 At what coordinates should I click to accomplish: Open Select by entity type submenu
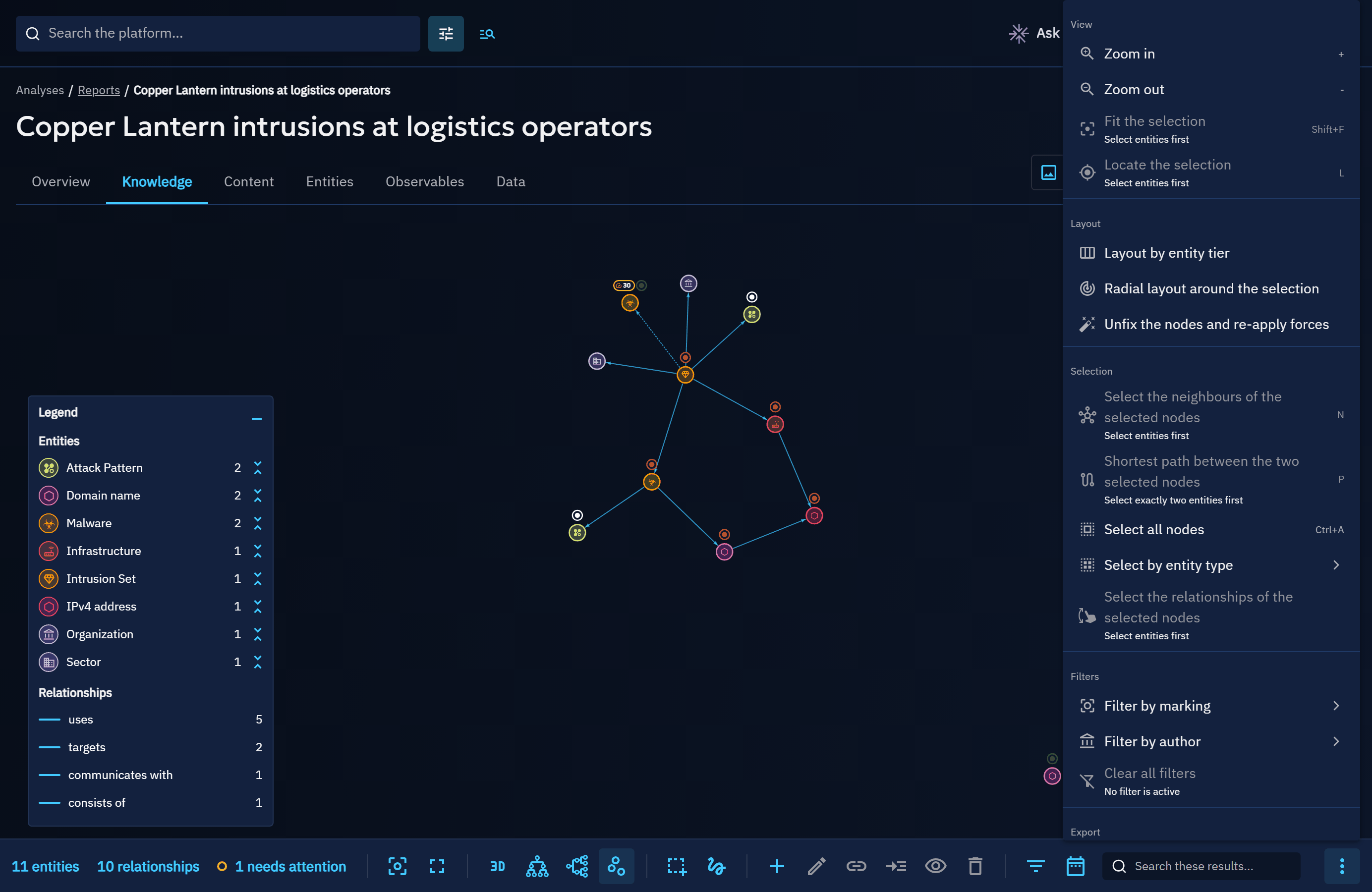point(1211,565)
